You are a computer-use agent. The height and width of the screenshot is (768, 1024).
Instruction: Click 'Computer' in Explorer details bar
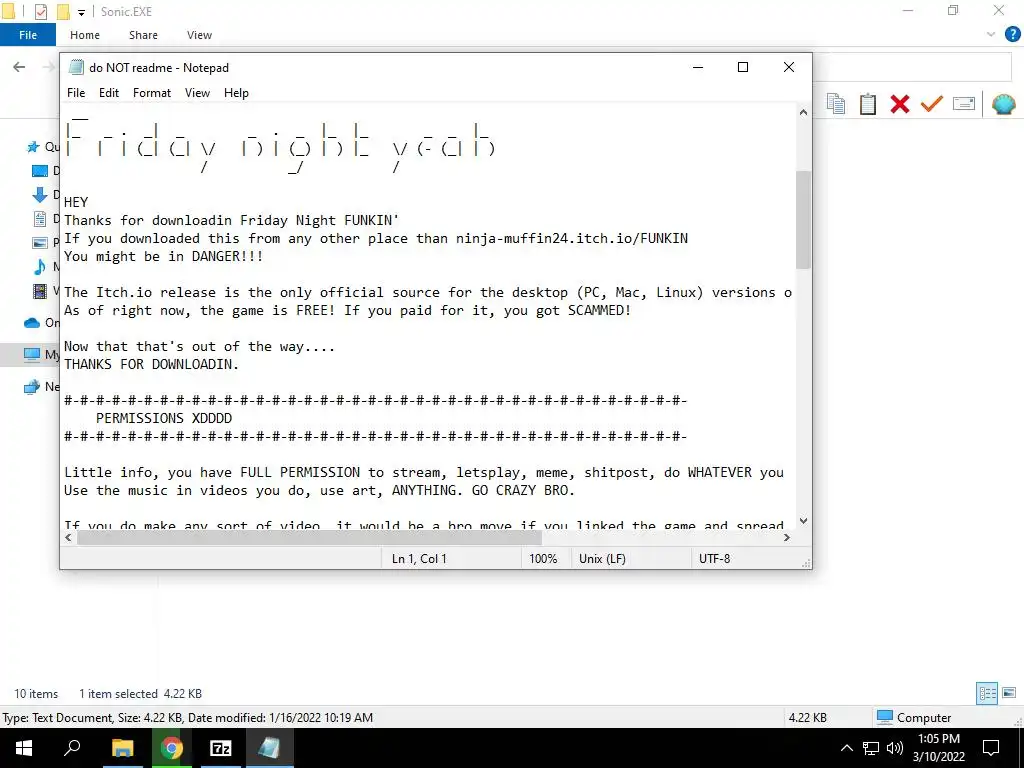coord(924,718)
